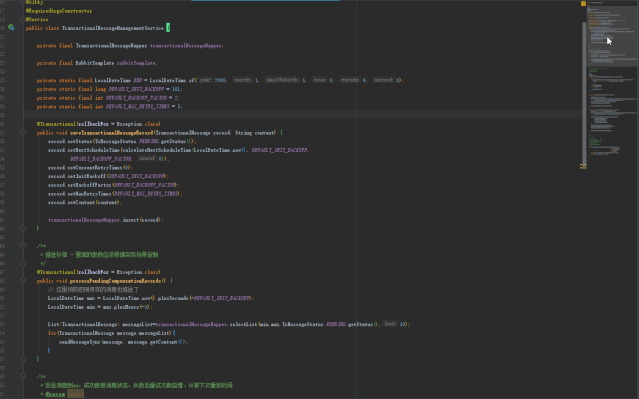Click the calculateNextScheduleTime call

(156, 150)
